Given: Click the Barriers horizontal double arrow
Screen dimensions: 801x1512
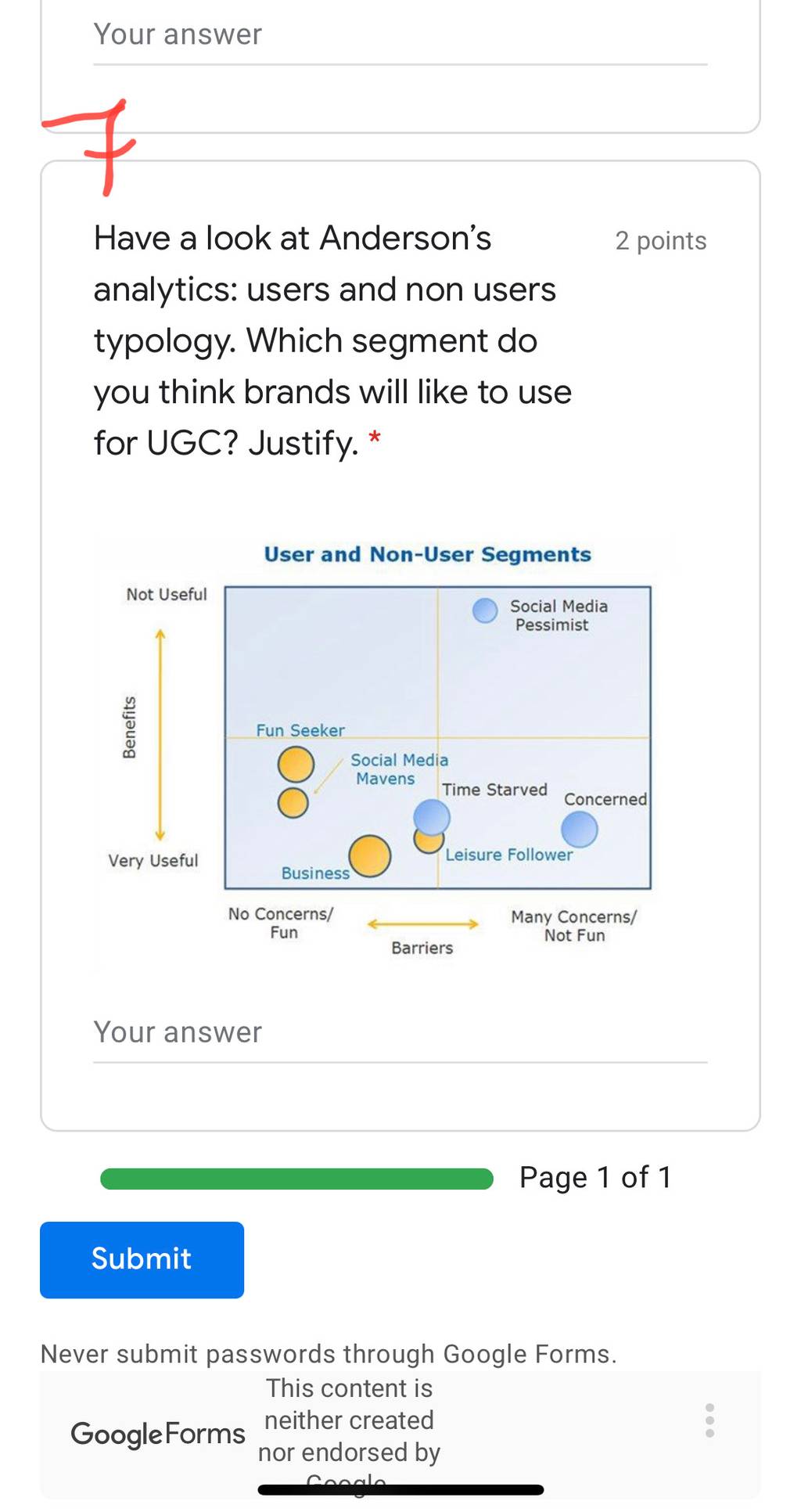Looking at the screenshot, I should (422, 924).
